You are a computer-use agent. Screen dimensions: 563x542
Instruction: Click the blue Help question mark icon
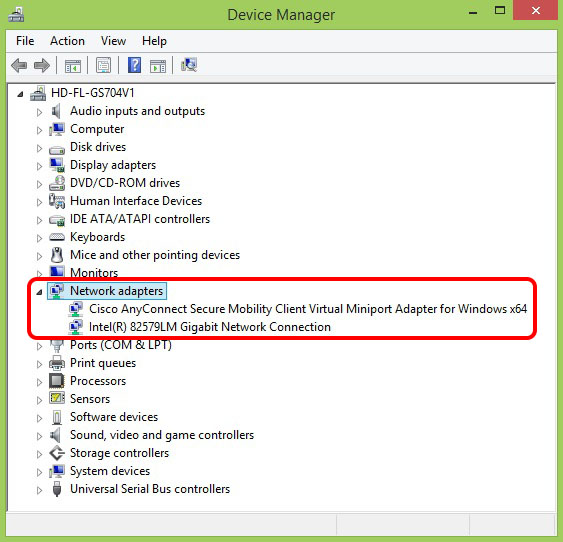pos(134,65)
